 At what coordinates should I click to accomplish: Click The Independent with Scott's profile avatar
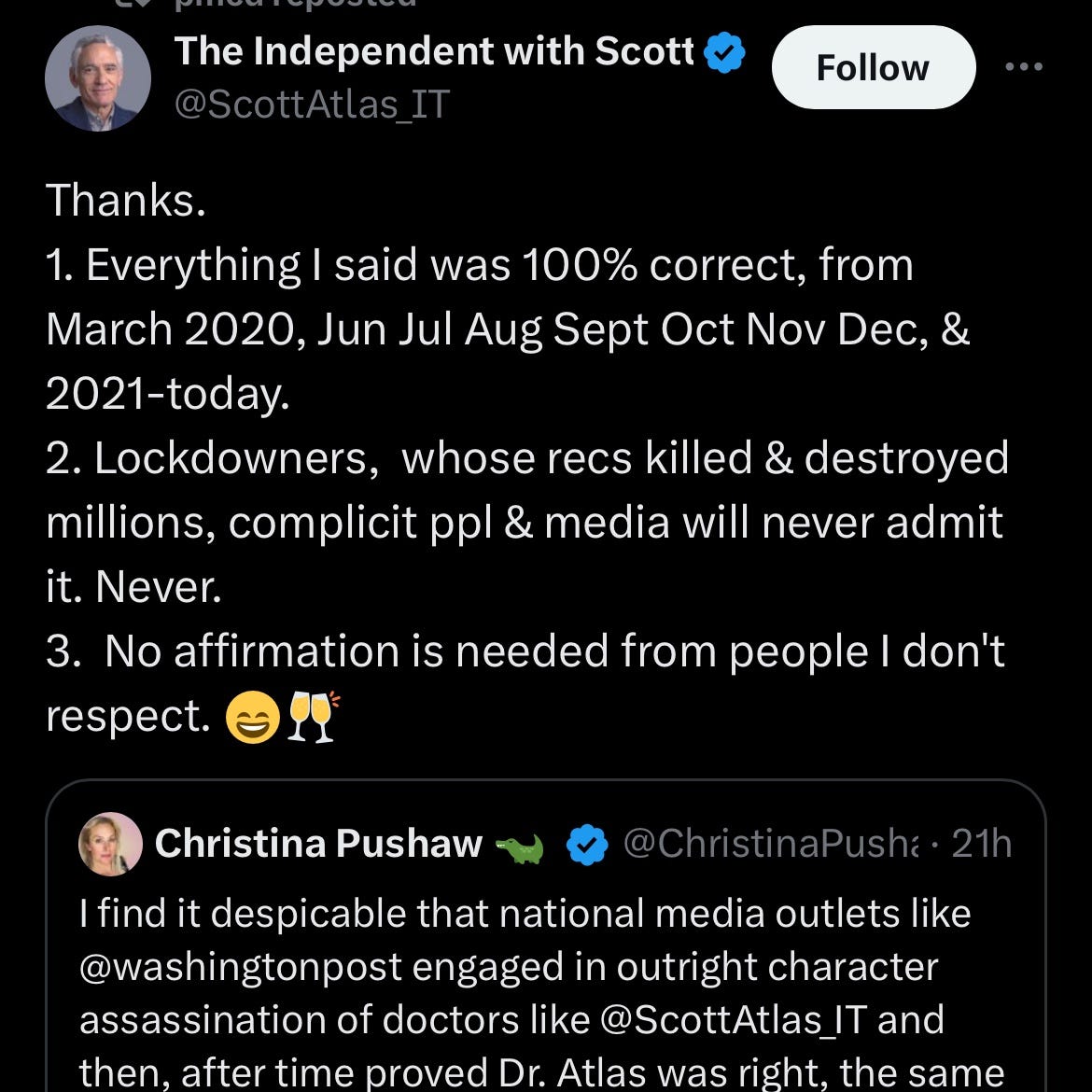tap(98, 77)
